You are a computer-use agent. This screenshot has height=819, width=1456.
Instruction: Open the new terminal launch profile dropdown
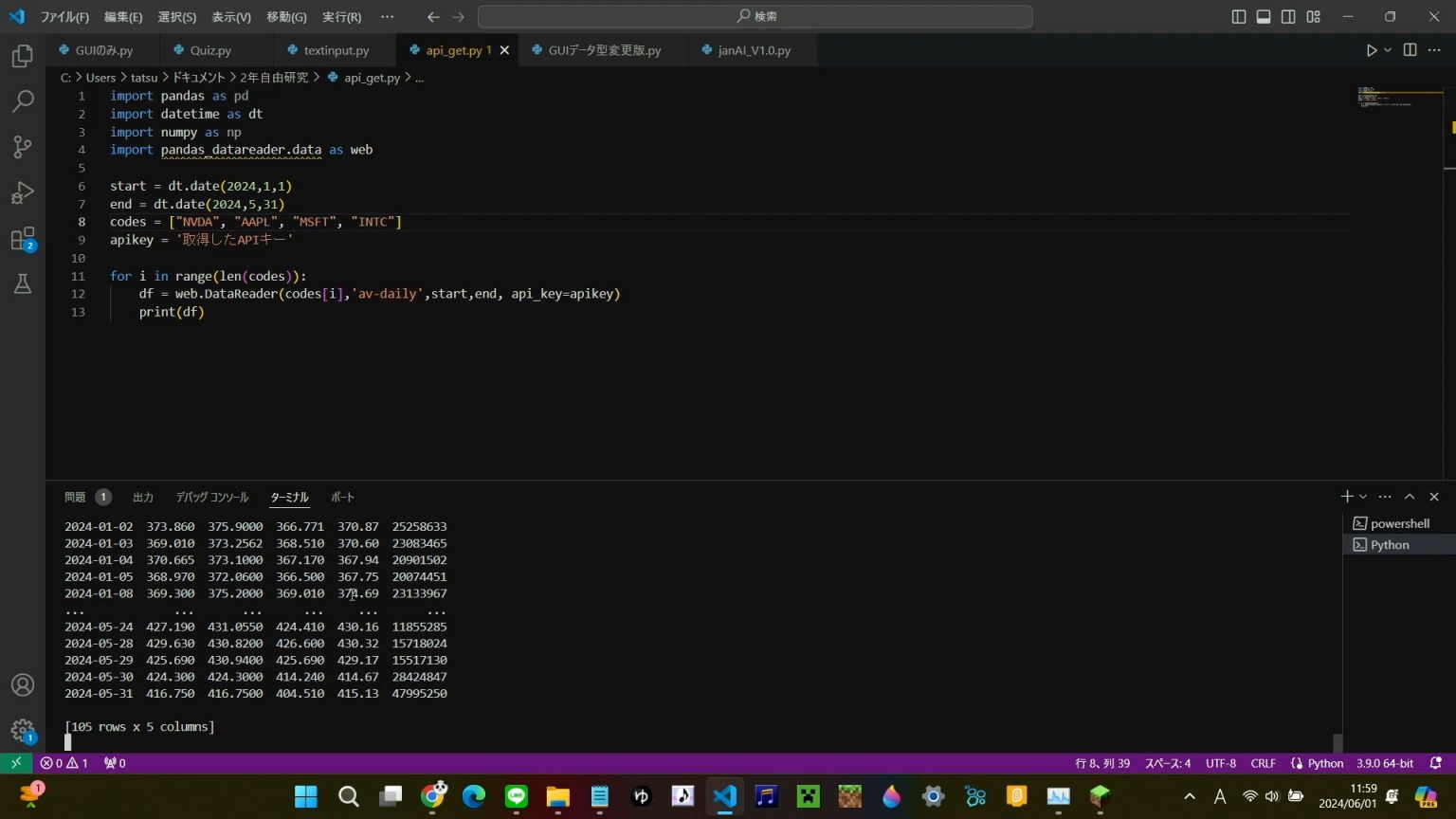1363,497
